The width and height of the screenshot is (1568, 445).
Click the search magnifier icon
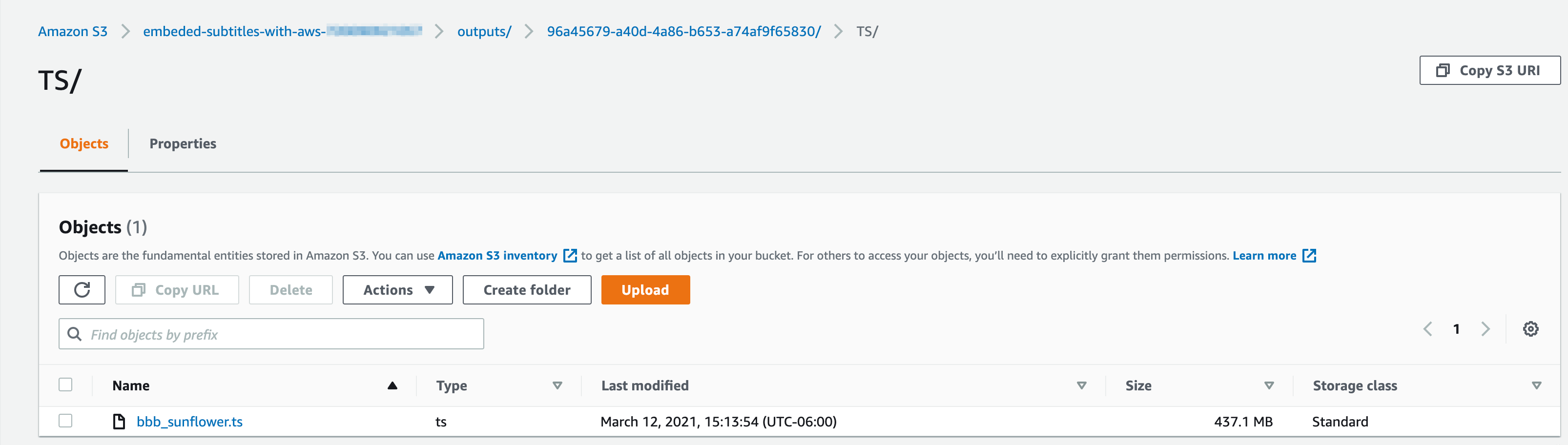coord(74,334)
